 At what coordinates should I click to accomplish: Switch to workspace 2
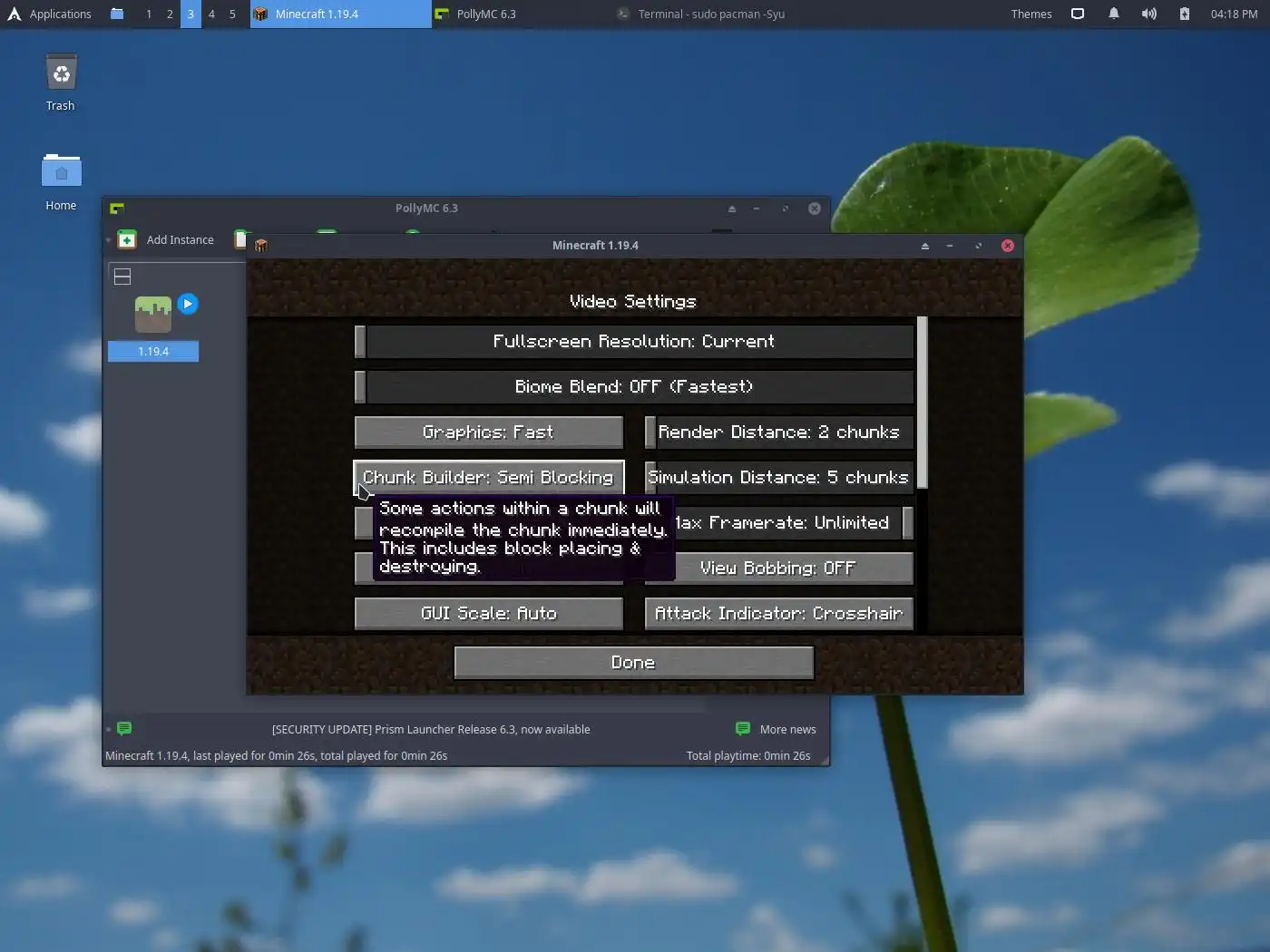170,14
